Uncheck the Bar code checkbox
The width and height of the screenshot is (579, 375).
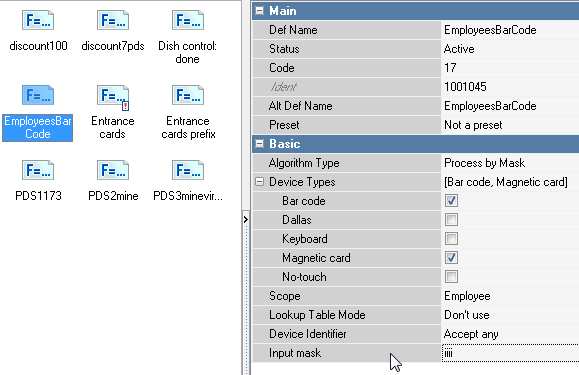(x=451, y=201)
